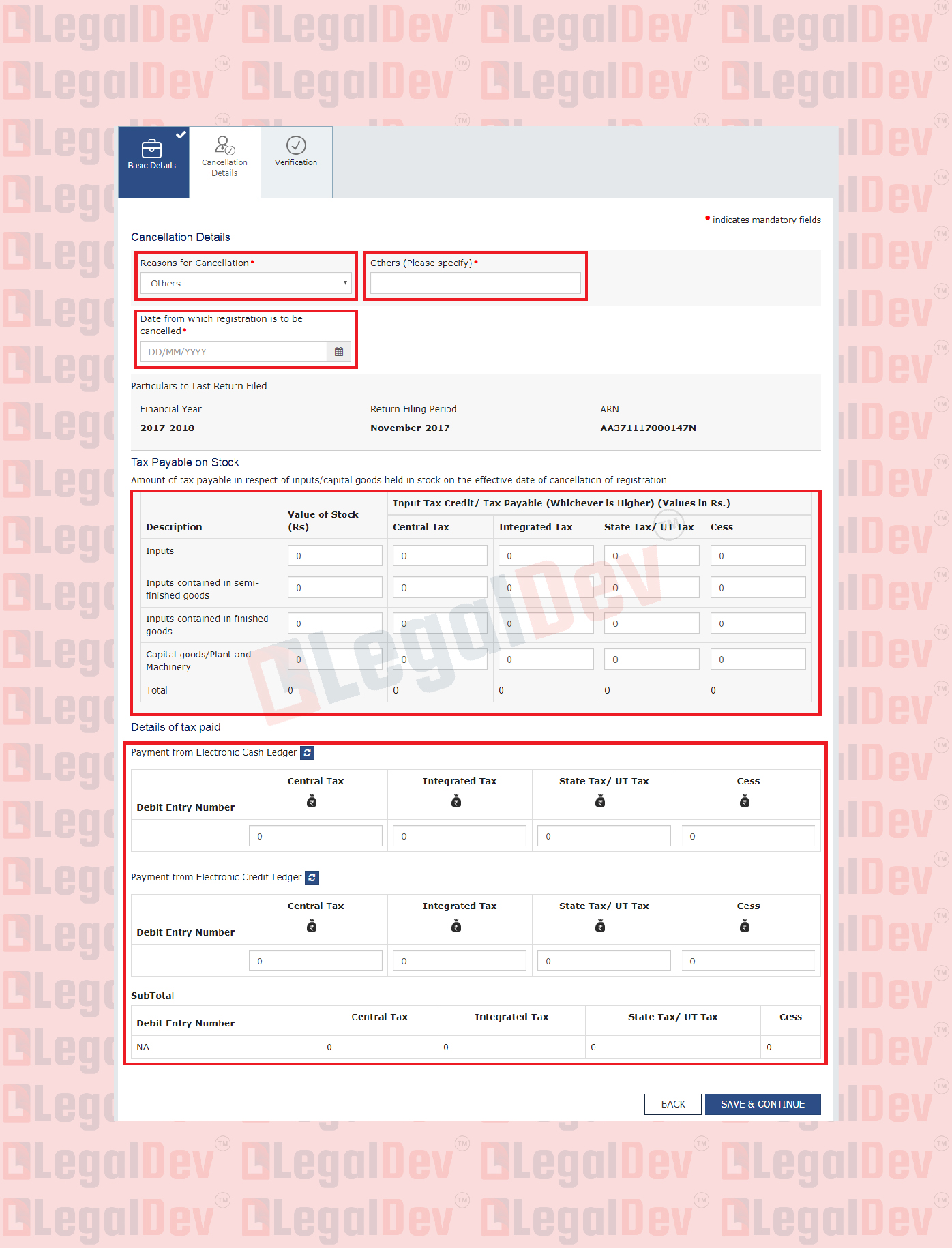This screenshot has width=952, height=1248.
Task: Click Central Tax for semi-finished goods row
Action: pos(440,588)
